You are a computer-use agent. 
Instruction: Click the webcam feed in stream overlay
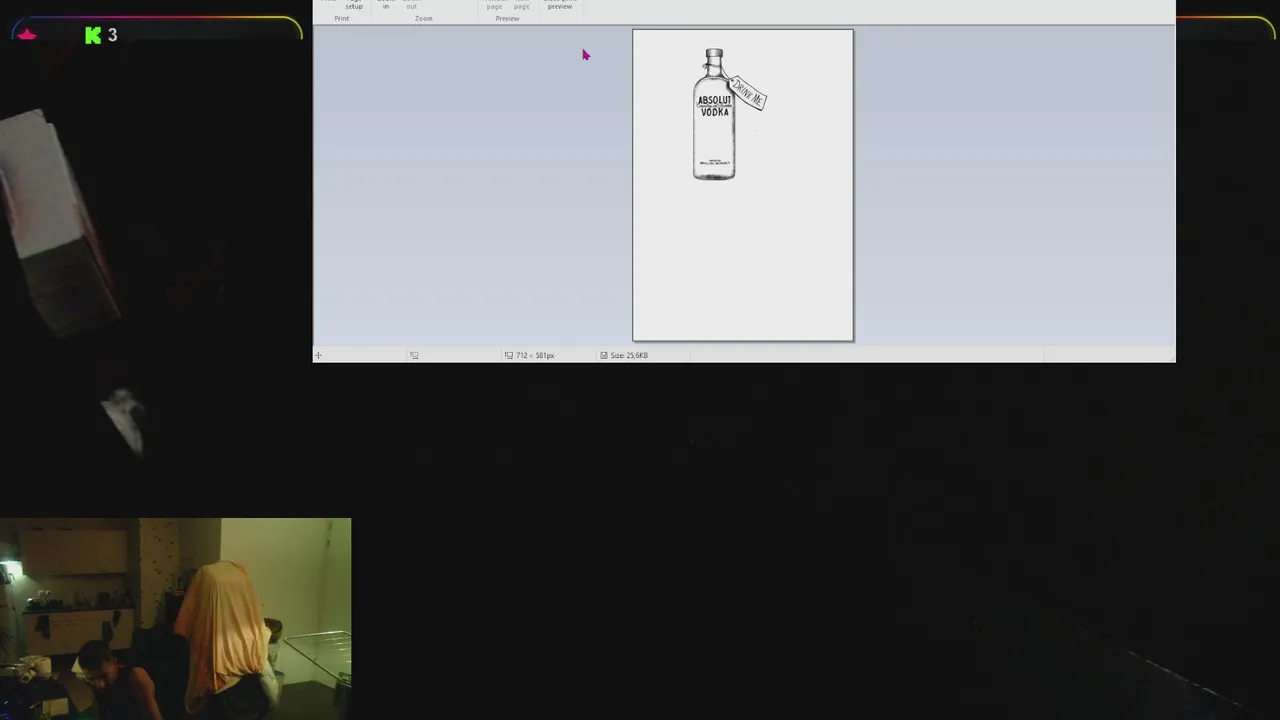click(x=175, y=619)
